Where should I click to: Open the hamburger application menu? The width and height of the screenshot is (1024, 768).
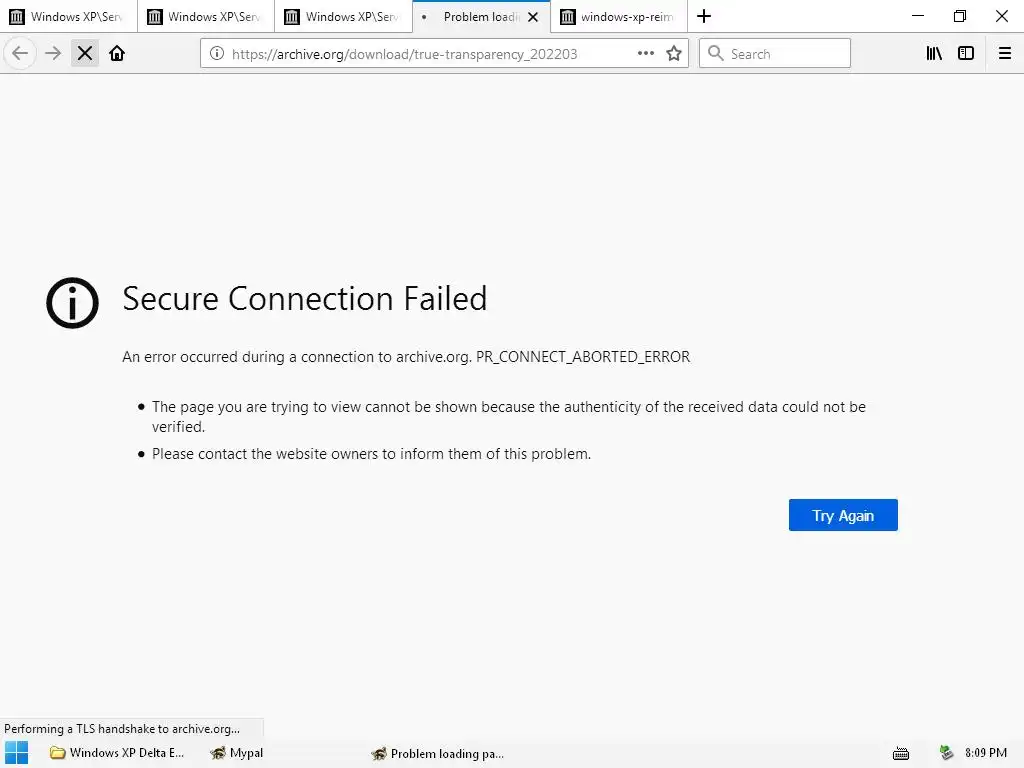(x=1004, y=54)
